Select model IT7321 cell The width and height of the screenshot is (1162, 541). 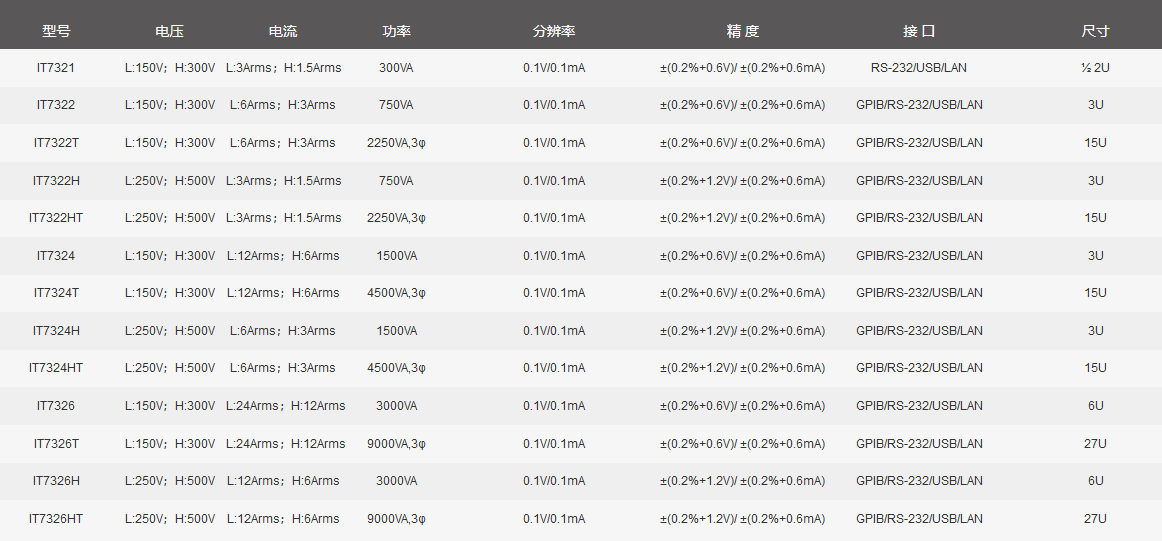pyautogui.click(x=56, y=68)
